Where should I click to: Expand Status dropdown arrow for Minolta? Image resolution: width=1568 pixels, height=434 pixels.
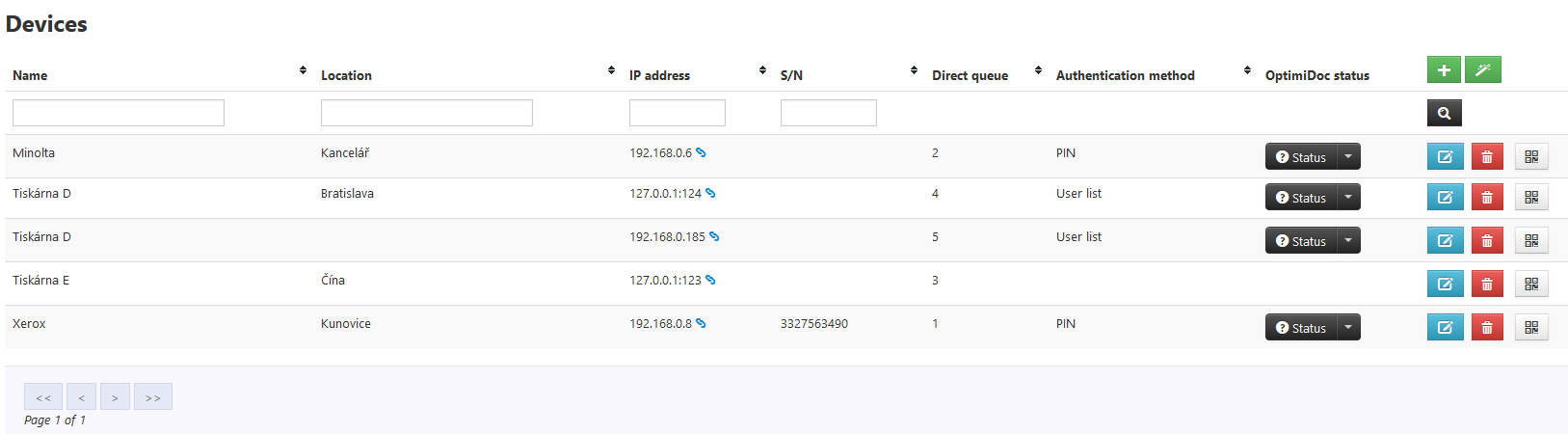(x=1348, y=157)
